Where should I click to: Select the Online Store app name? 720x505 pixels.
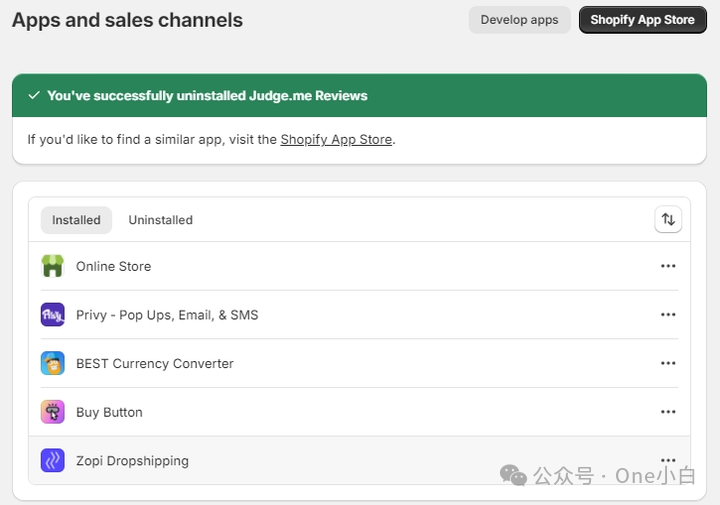click(x=113, y=267)
